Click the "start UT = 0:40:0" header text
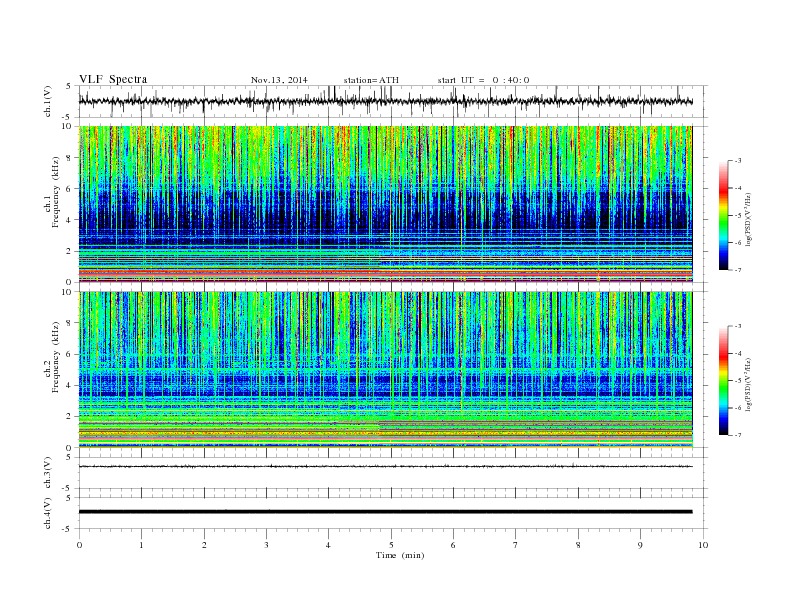This screenshot has height=612, width=792. (x=483, y=80)
